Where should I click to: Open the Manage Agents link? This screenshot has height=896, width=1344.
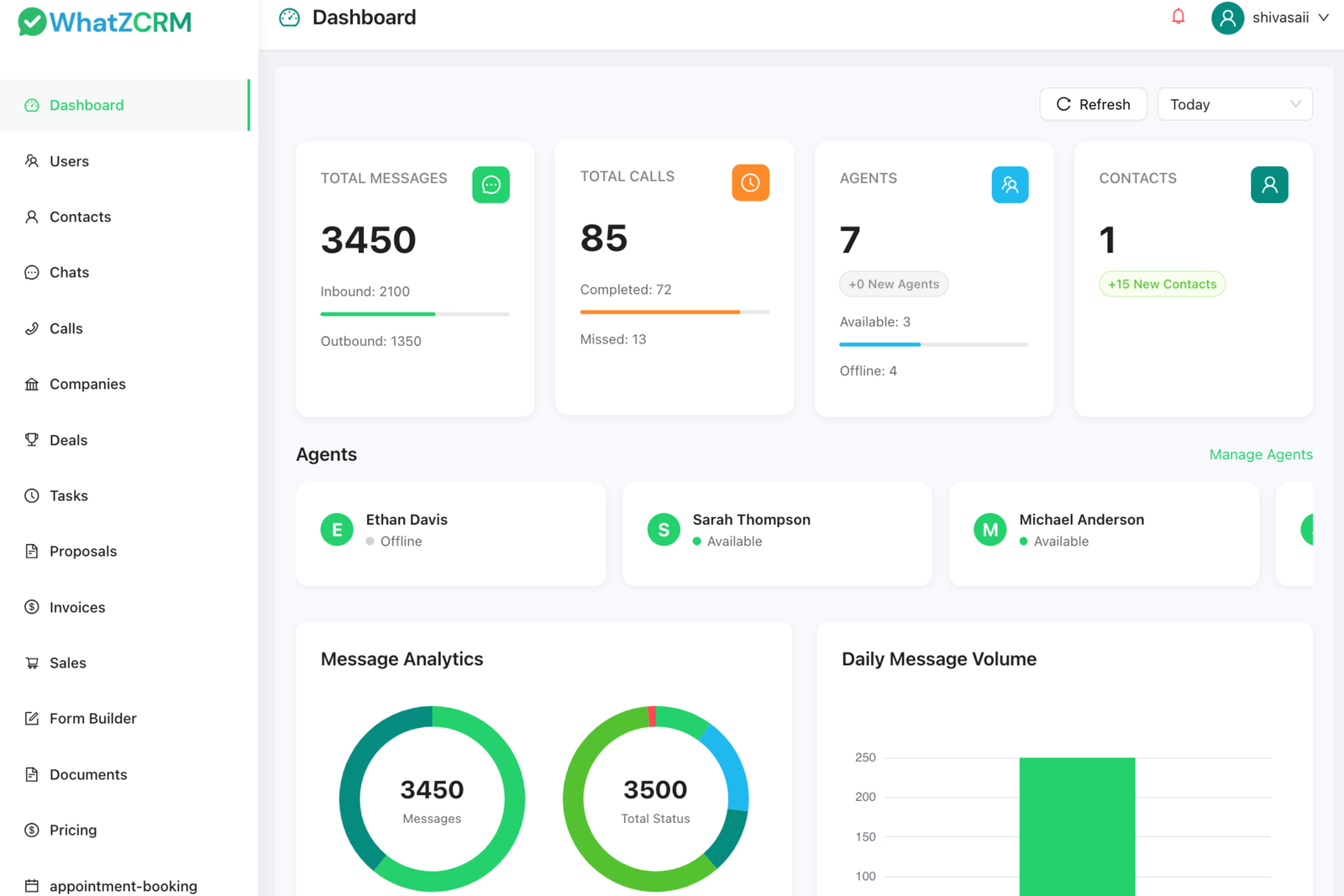(x=1260, y=454)
